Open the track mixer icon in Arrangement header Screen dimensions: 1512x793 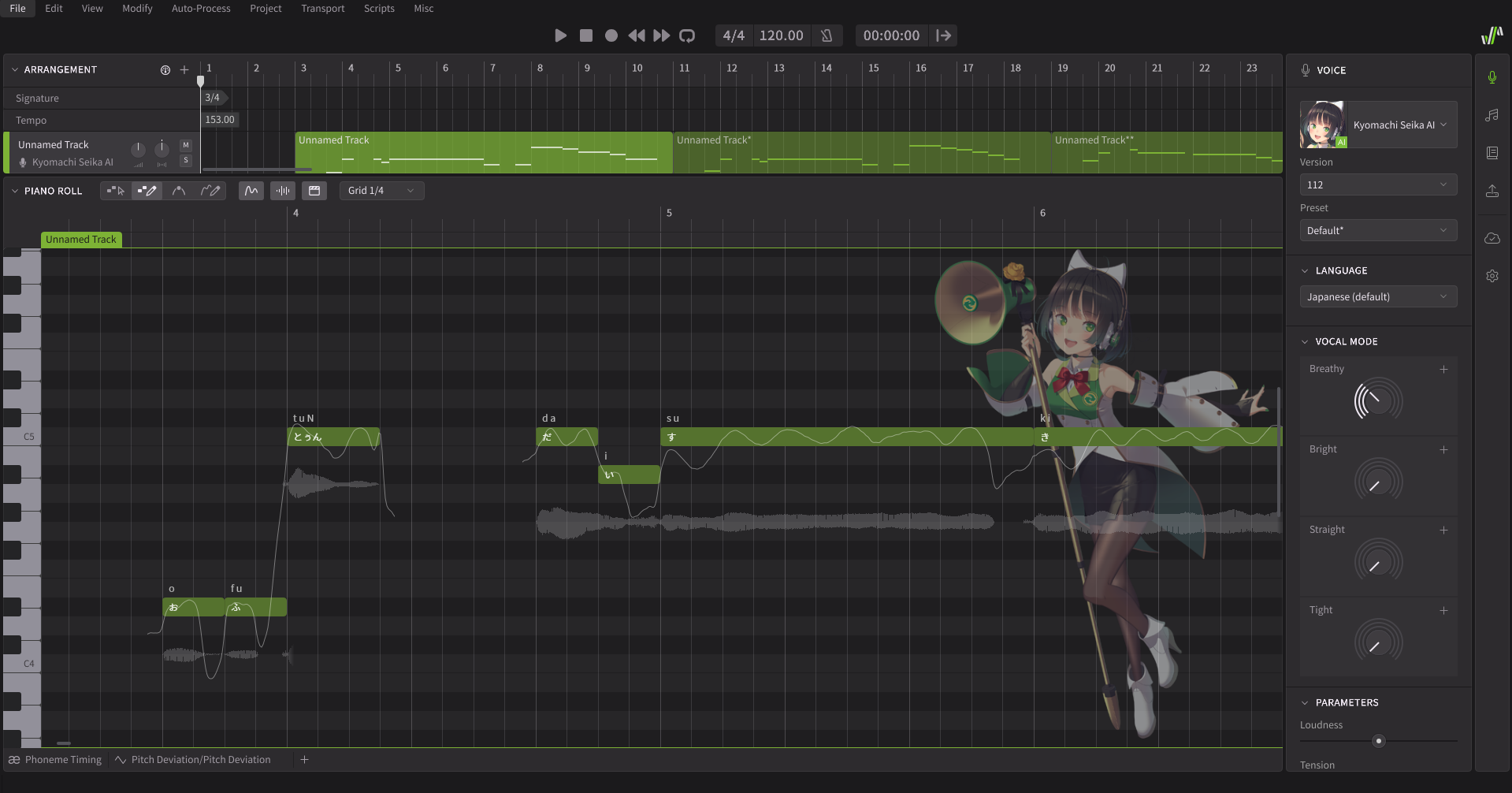[x=165, y=69]
